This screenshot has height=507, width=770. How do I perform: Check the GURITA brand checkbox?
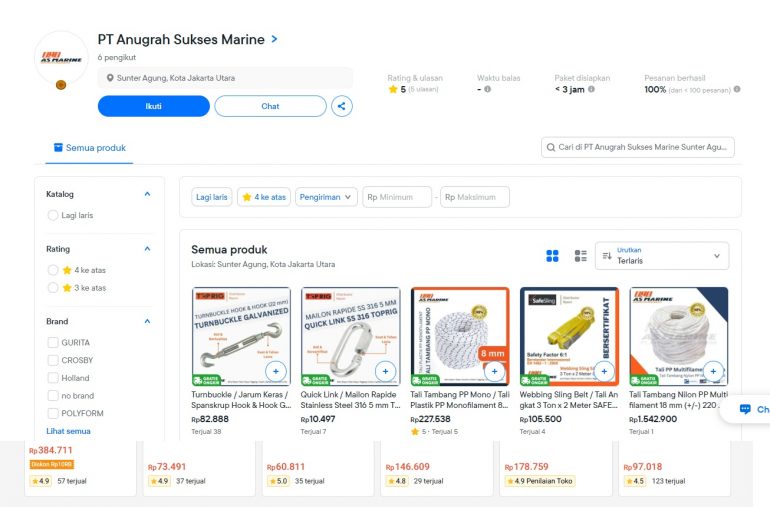[53, 342]
